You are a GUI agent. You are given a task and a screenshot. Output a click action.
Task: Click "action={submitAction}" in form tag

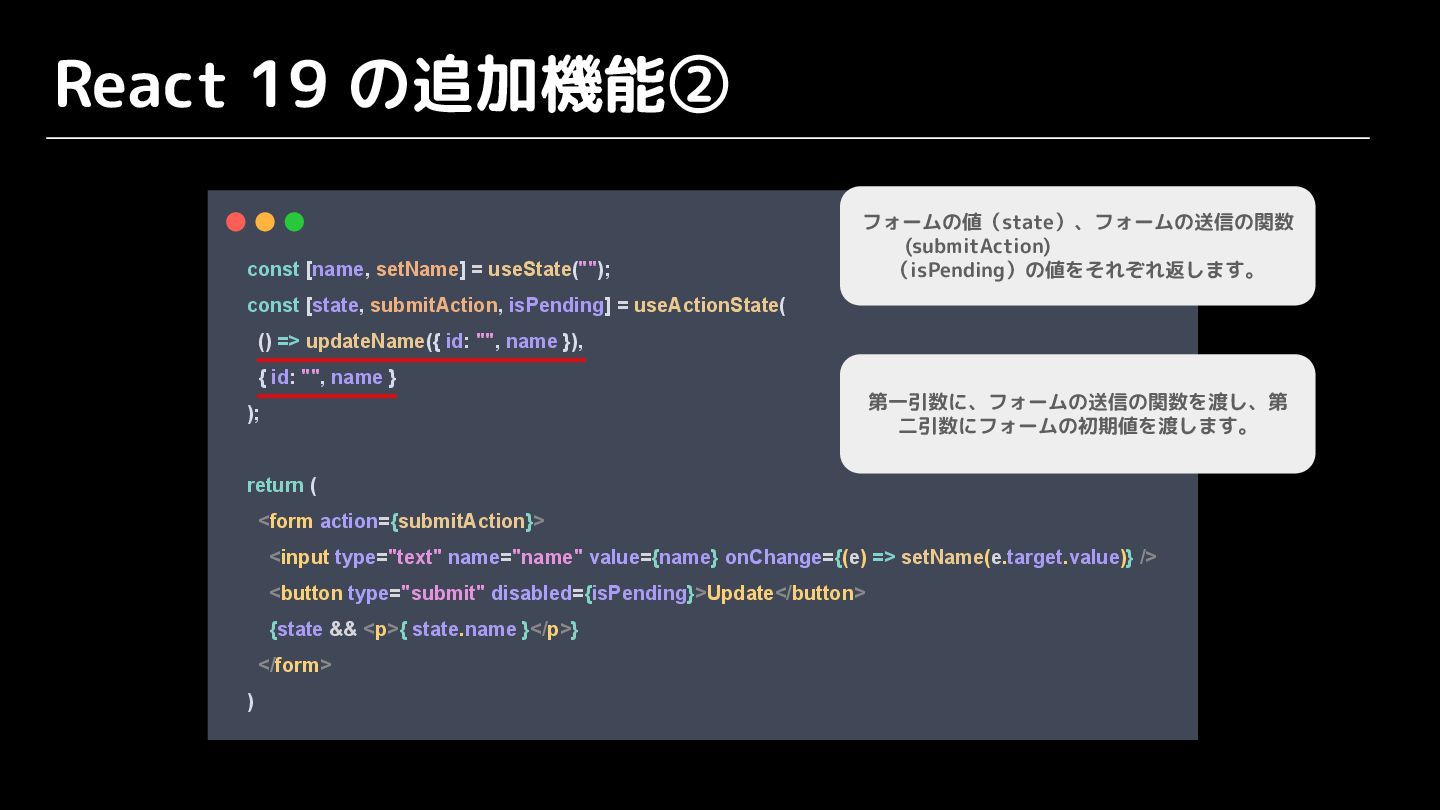(x=427, y=521)
